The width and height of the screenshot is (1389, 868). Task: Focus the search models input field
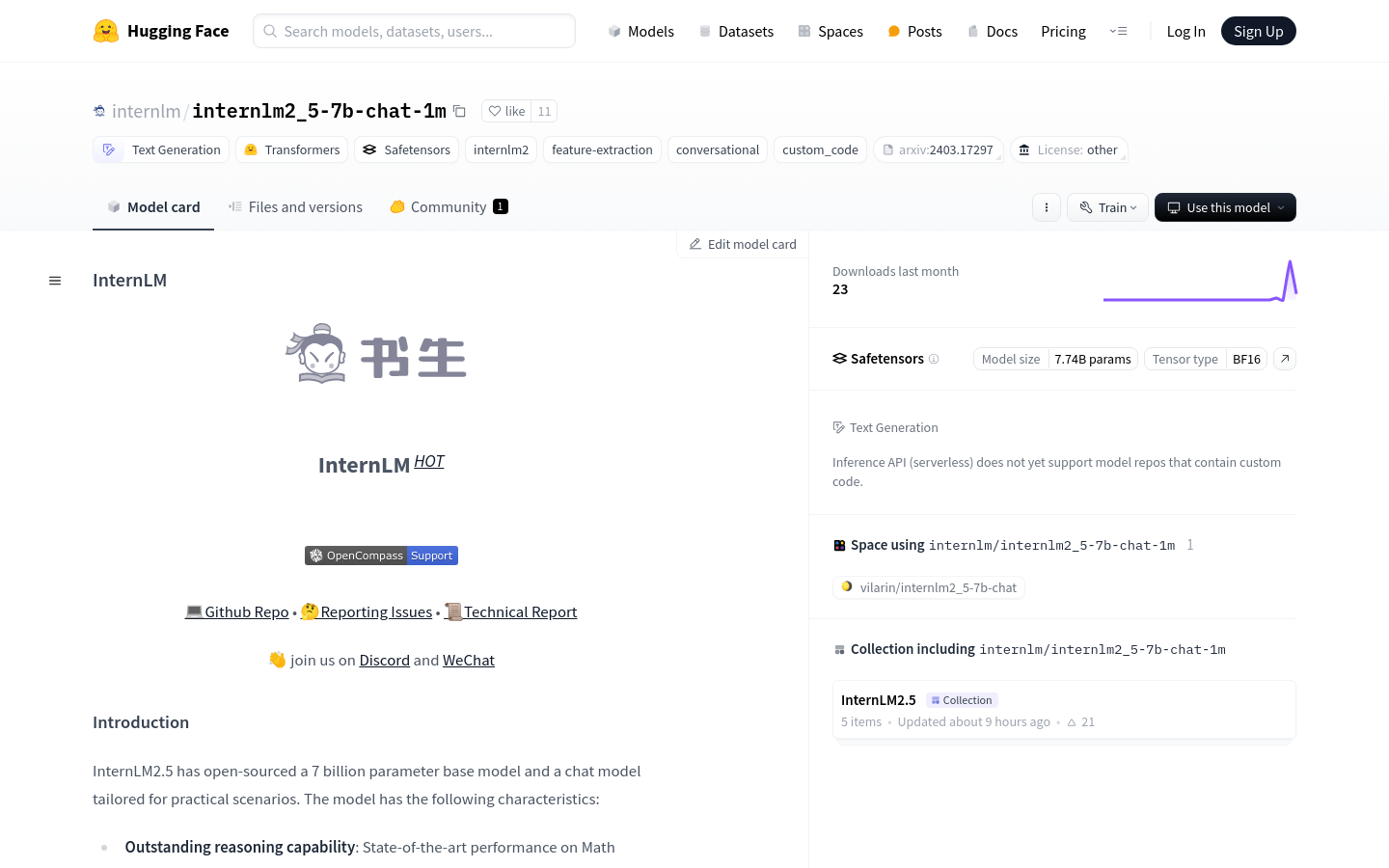414,31
